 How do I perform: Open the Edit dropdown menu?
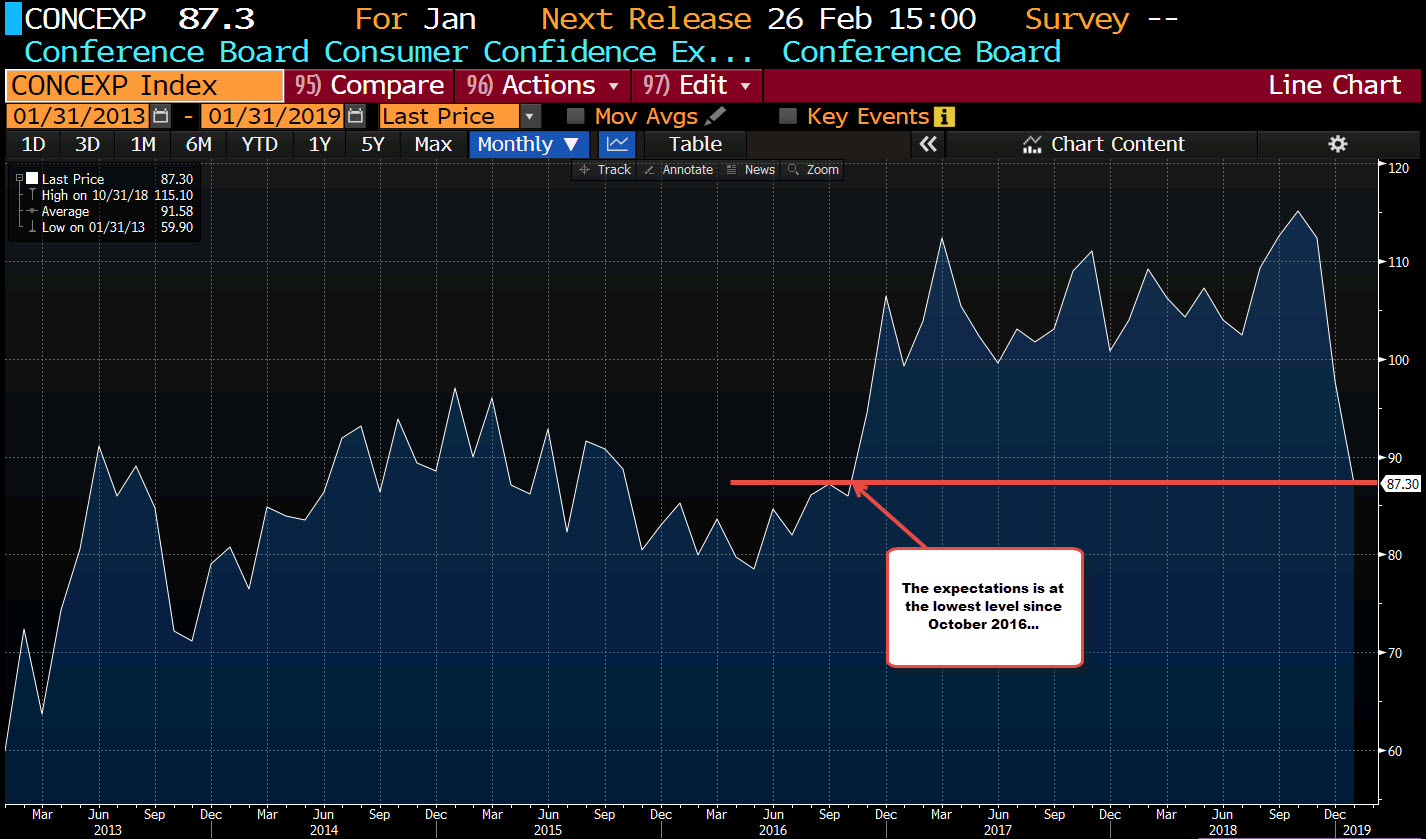[x=697, y=85]
